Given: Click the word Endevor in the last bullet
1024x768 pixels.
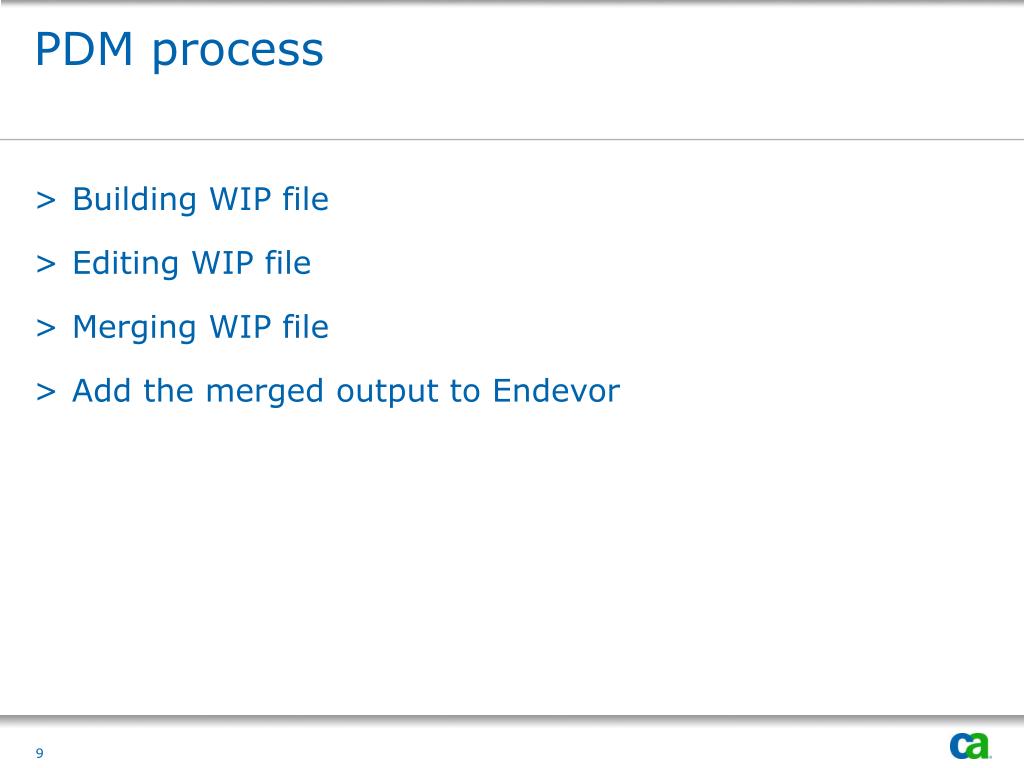Looking at the screenshot, I should pos(556,391).
